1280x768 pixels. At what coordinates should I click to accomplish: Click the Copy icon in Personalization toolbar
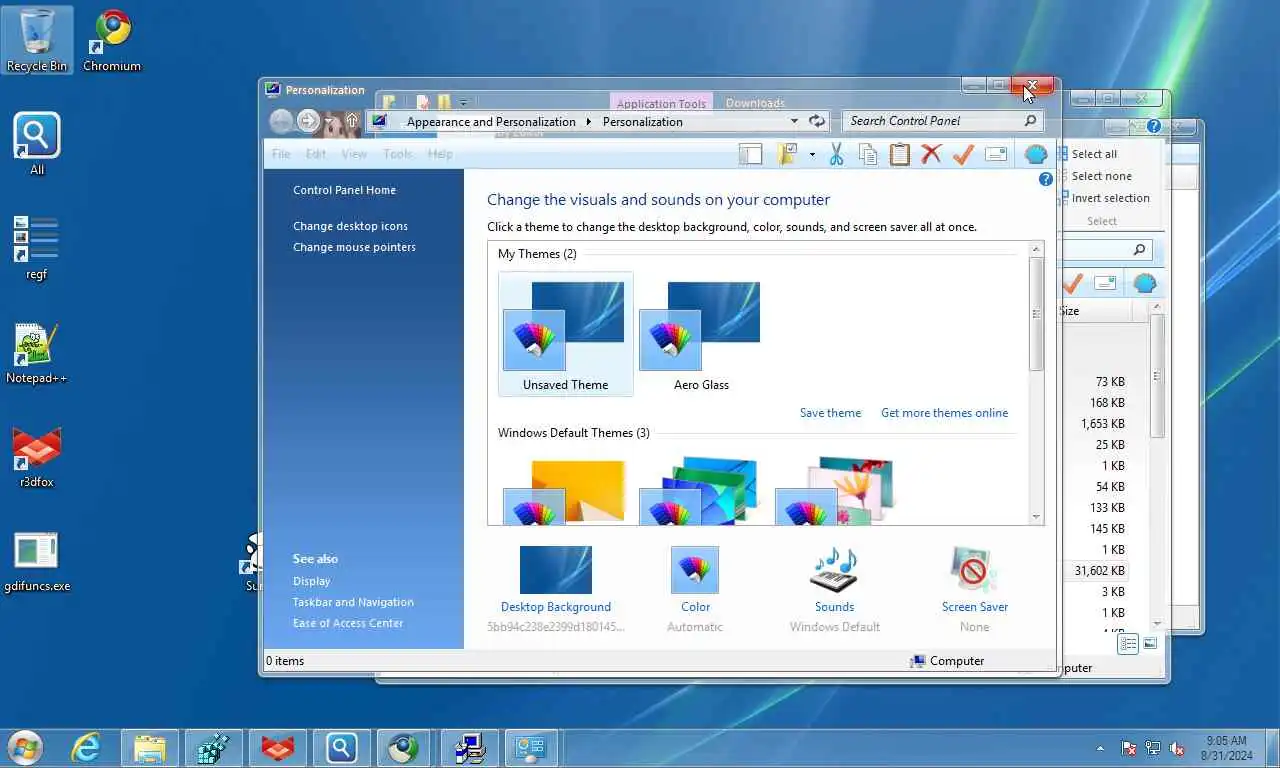point(868,154)
